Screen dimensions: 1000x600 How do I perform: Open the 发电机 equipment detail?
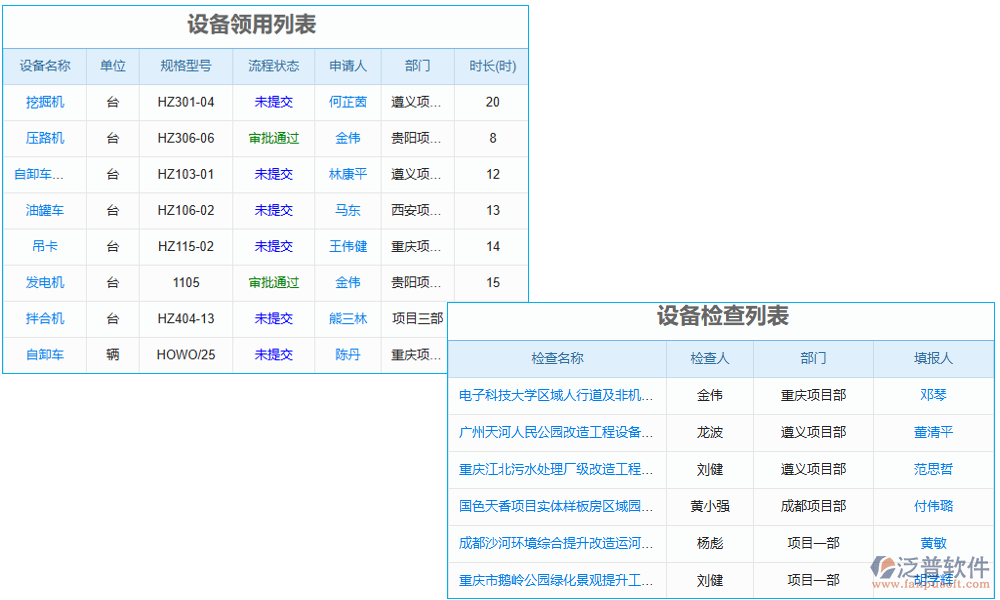click(44, 282)
